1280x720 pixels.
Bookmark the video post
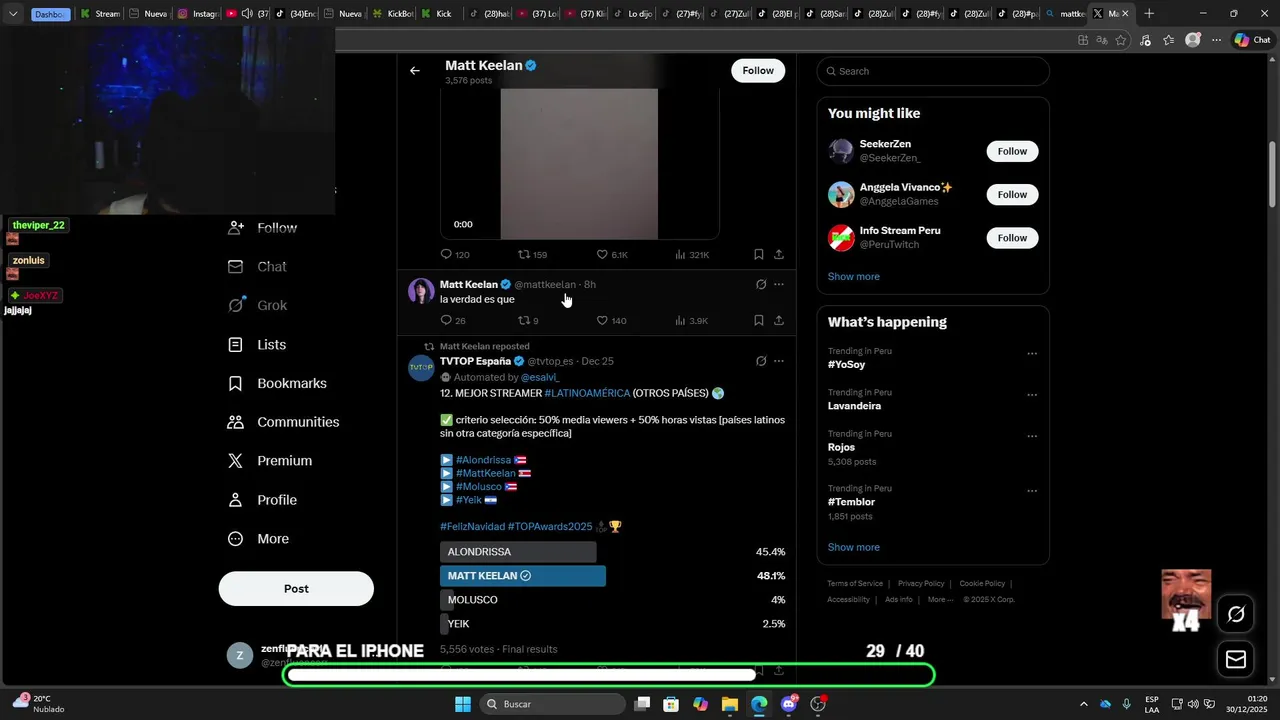759,255
